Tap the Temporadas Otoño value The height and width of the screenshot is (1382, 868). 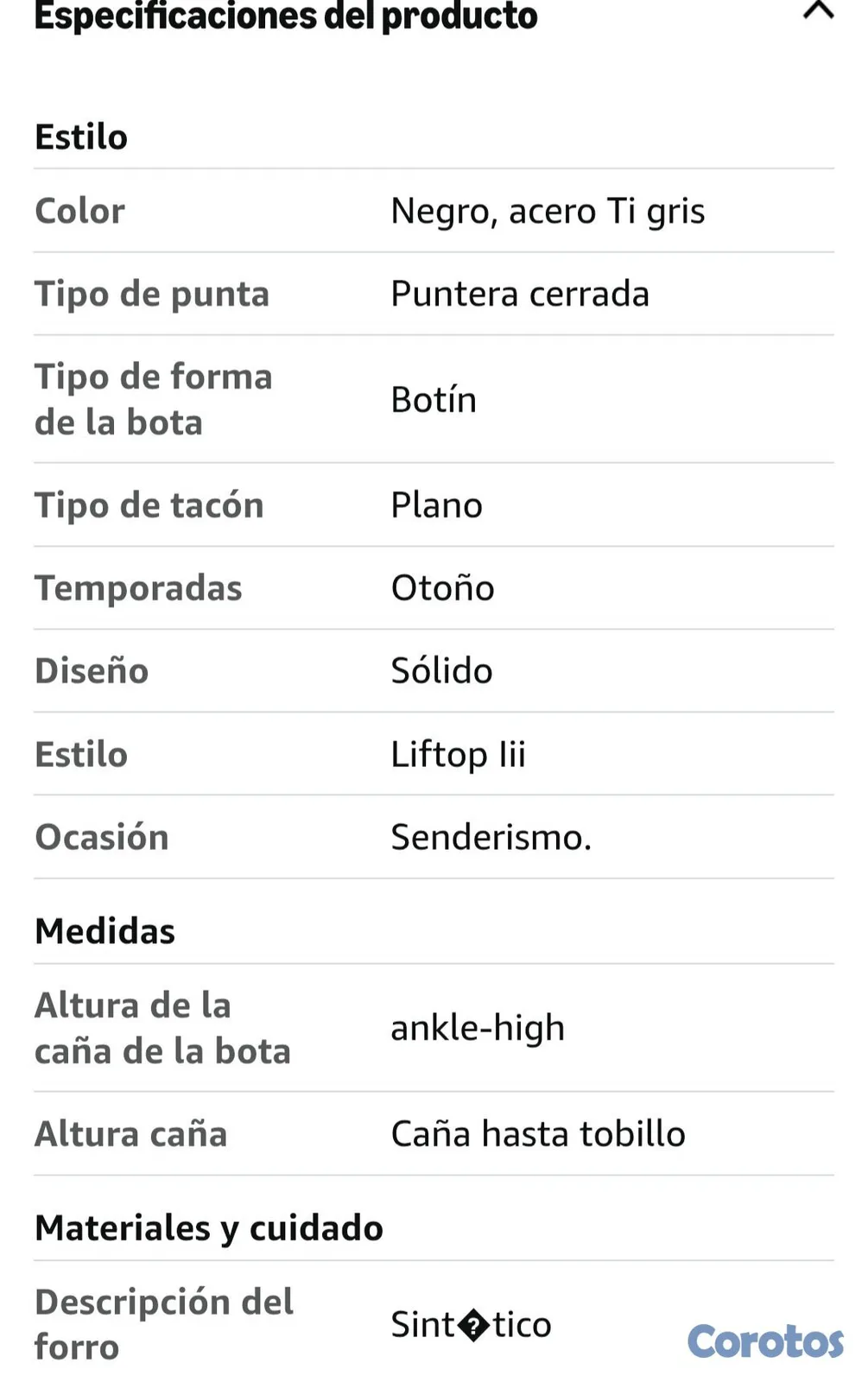point(442,588)
